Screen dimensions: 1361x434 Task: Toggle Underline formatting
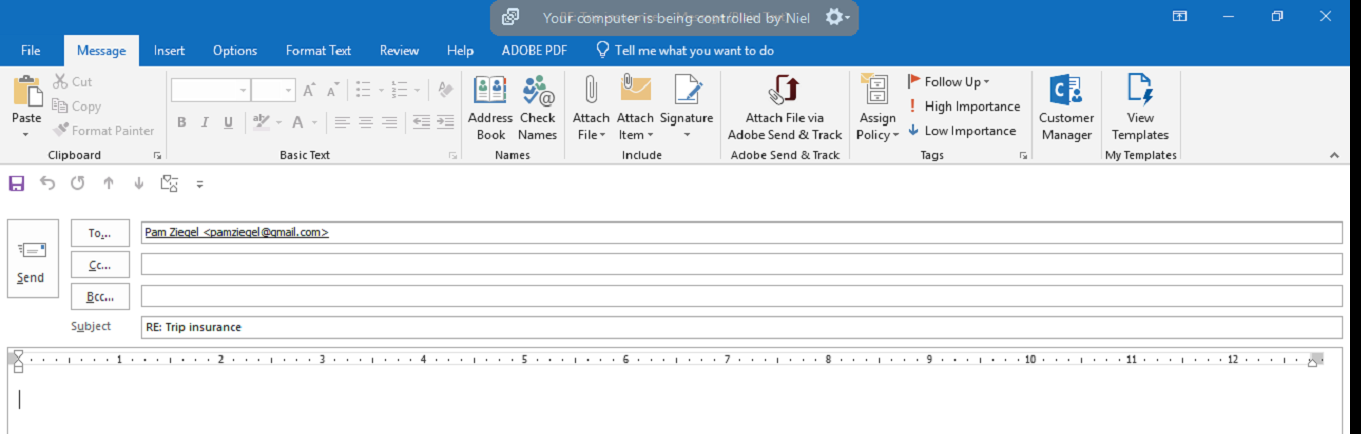click(x=229, y=122)
